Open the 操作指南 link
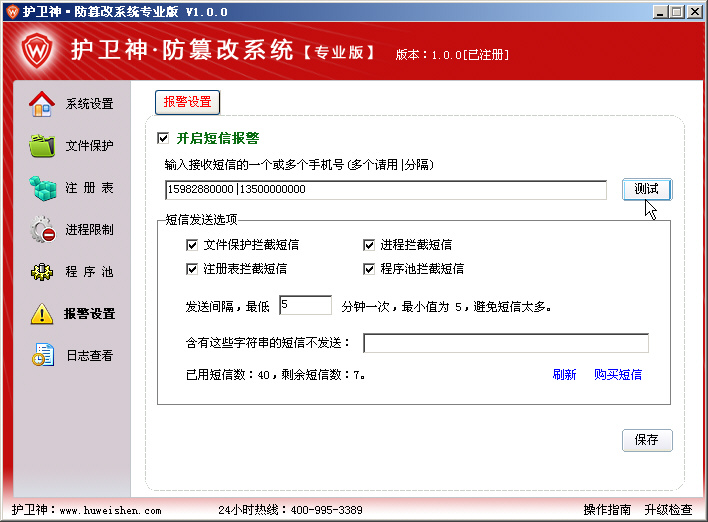Image resolution: width=708 pixels, height=522 pixels. point(607,510)
